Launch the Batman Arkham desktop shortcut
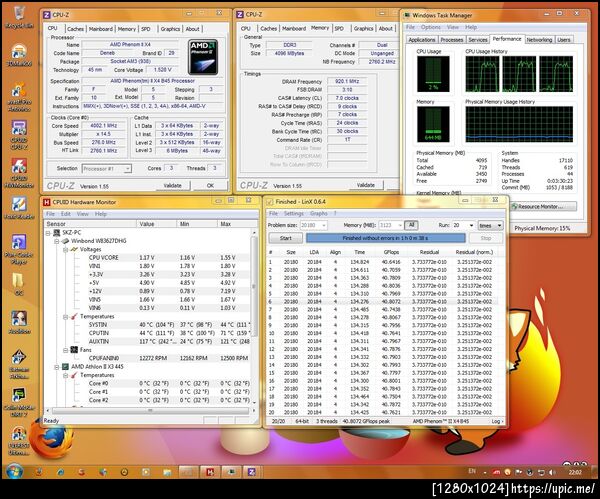Viewport: 600px width, 499px height. pos(19,364)
